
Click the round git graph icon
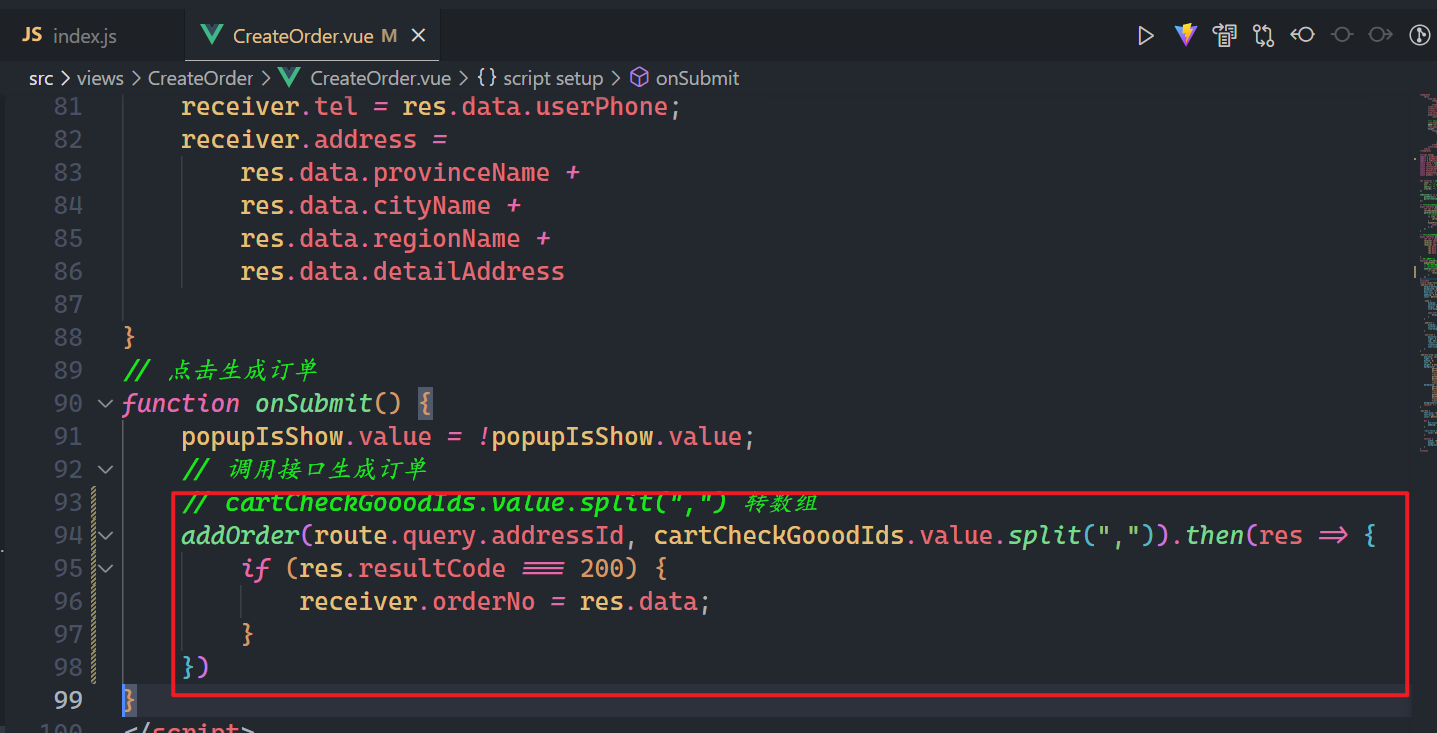(x=1419, y=36)
